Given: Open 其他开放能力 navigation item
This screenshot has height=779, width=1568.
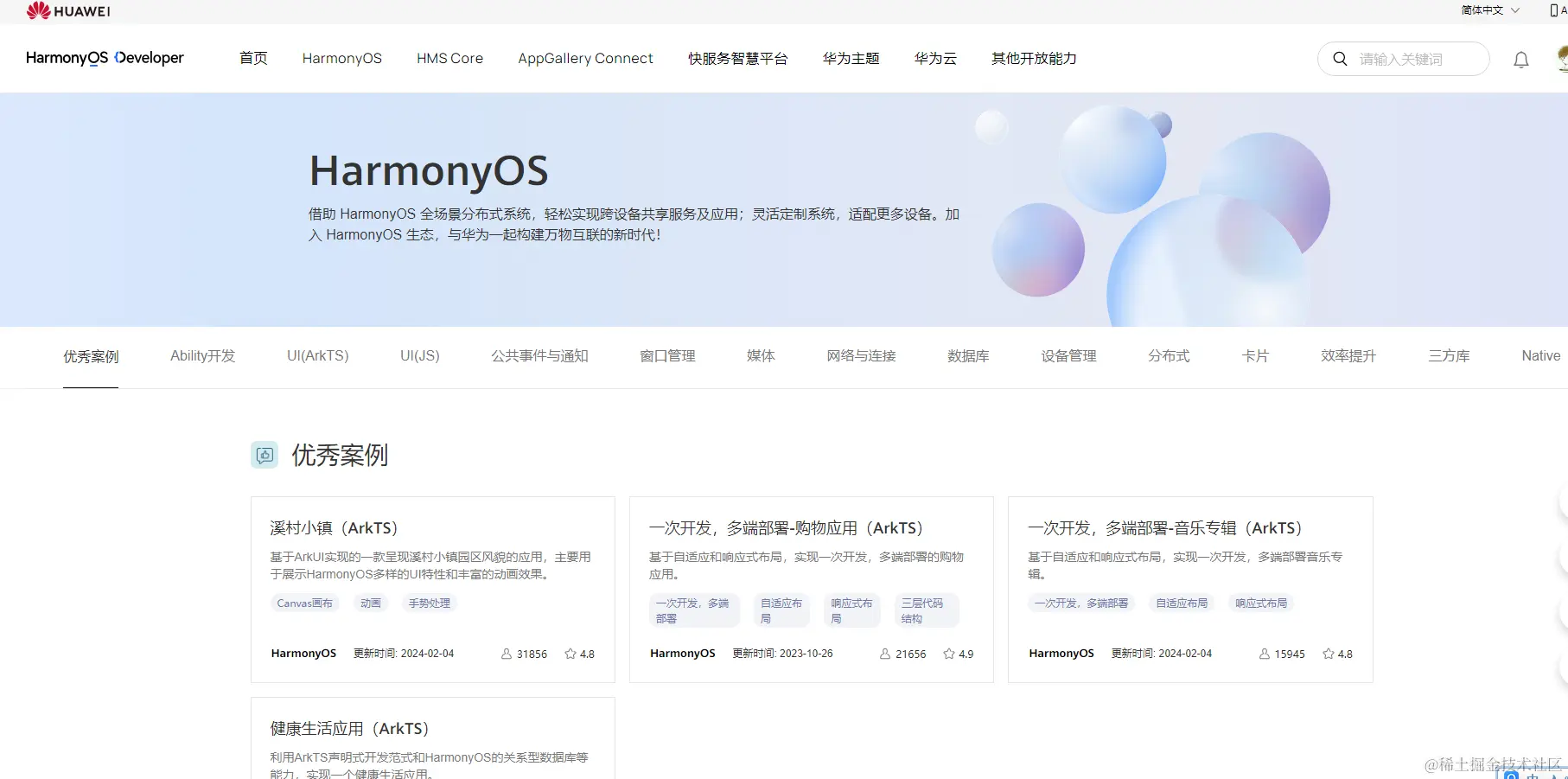Looking at the screenshot, I should click(x=1034, y=58).
